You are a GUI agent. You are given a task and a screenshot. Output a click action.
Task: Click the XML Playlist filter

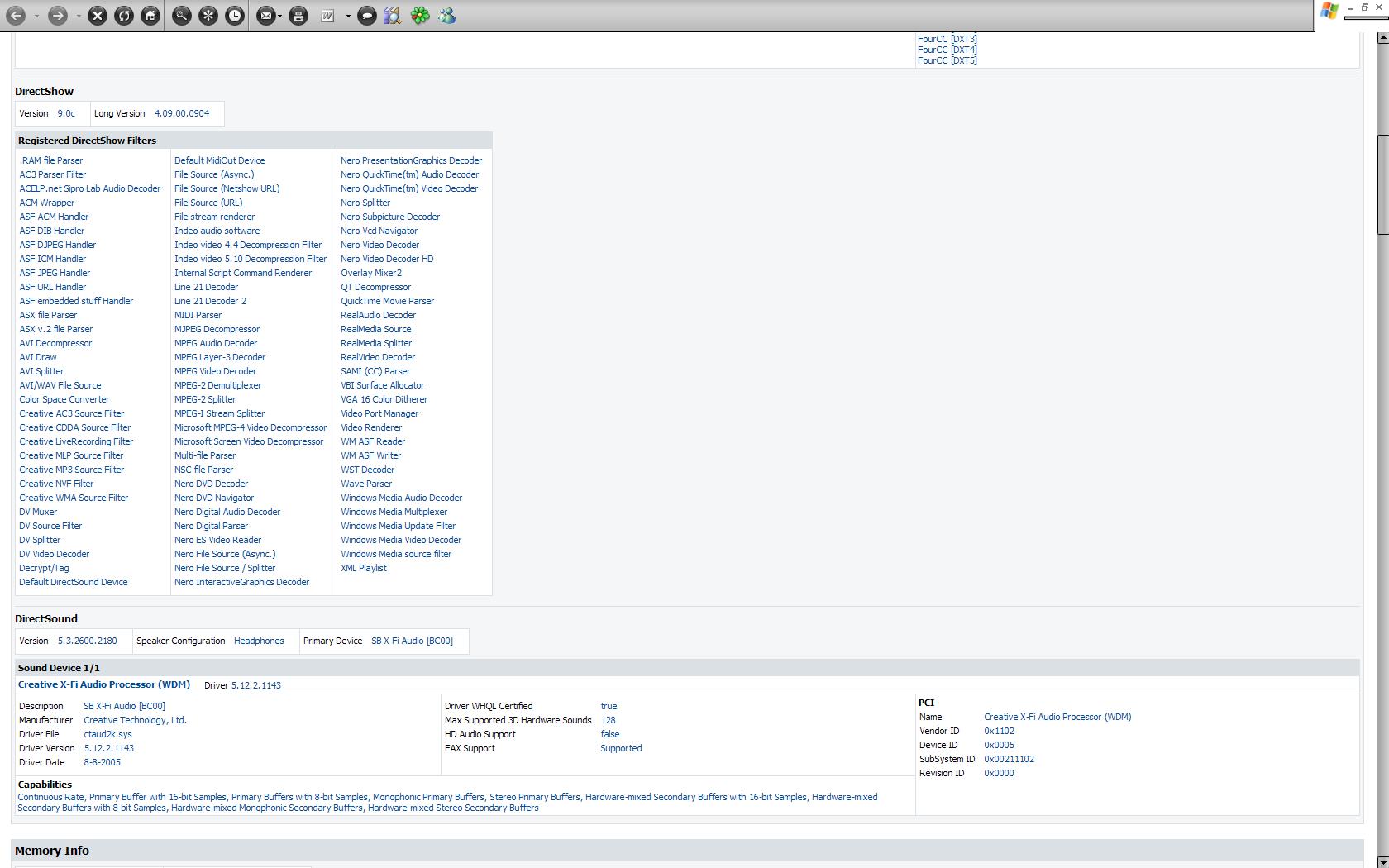[x=364, y=568]
